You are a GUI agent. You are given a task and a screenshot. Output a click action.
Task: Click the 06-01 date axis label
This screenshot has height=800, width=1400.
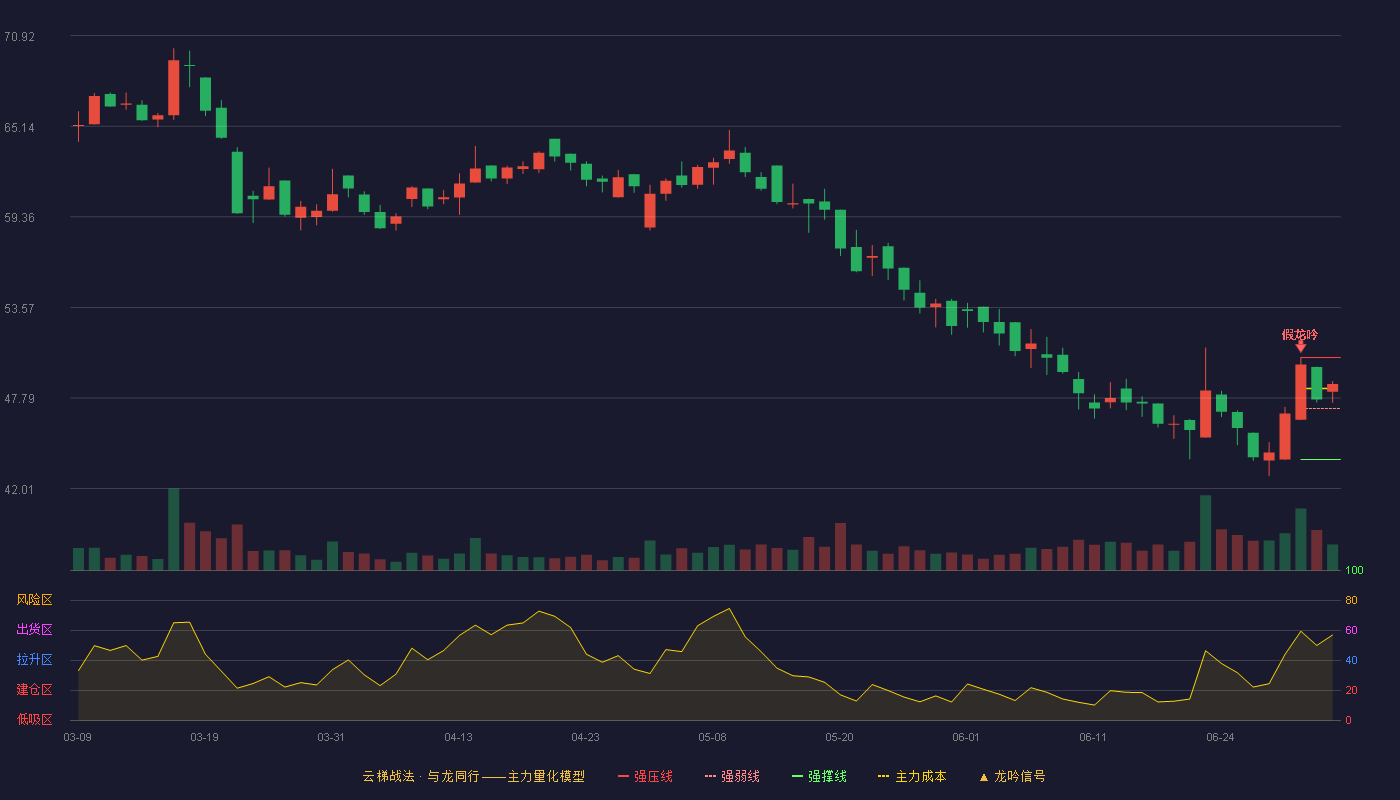pyautogui.click(x=966, y=737)
